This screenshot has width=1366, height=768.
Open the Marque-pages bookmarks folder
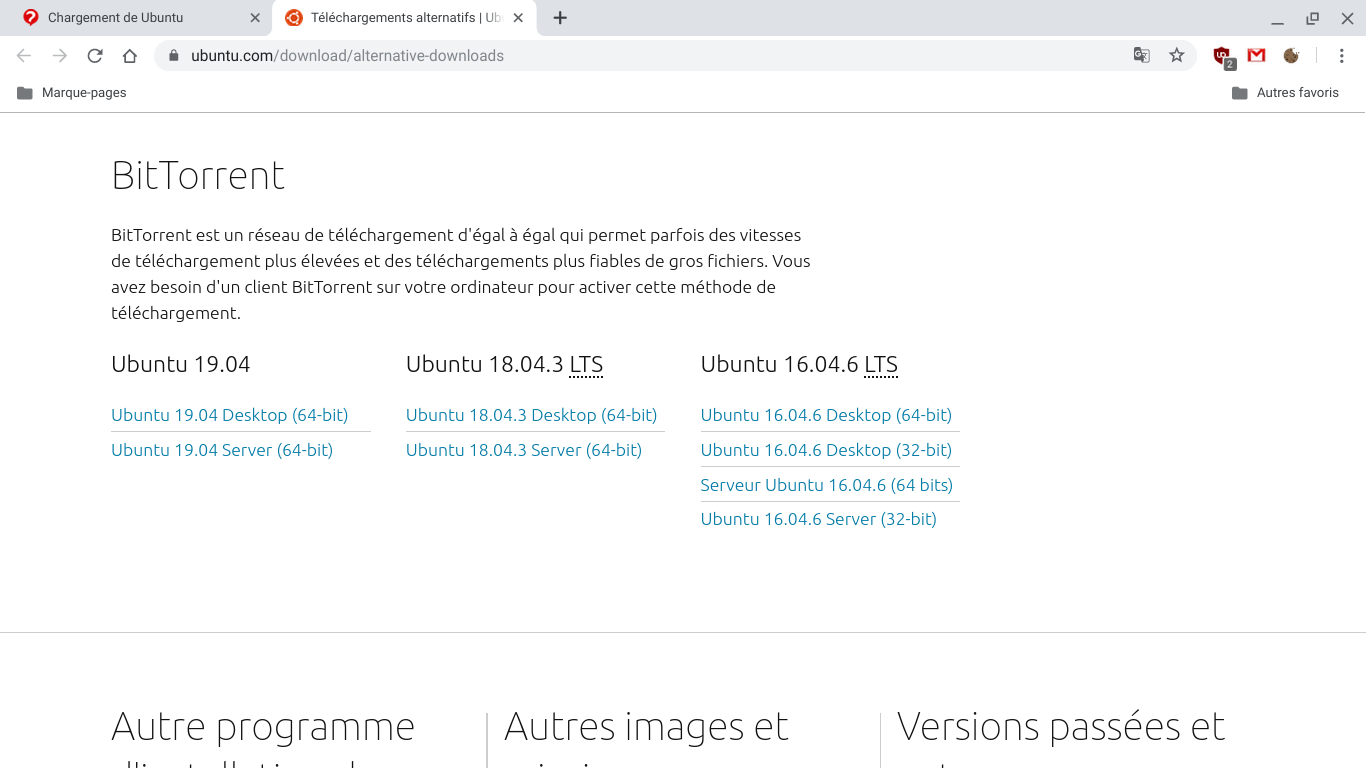[x=72, y=93]
